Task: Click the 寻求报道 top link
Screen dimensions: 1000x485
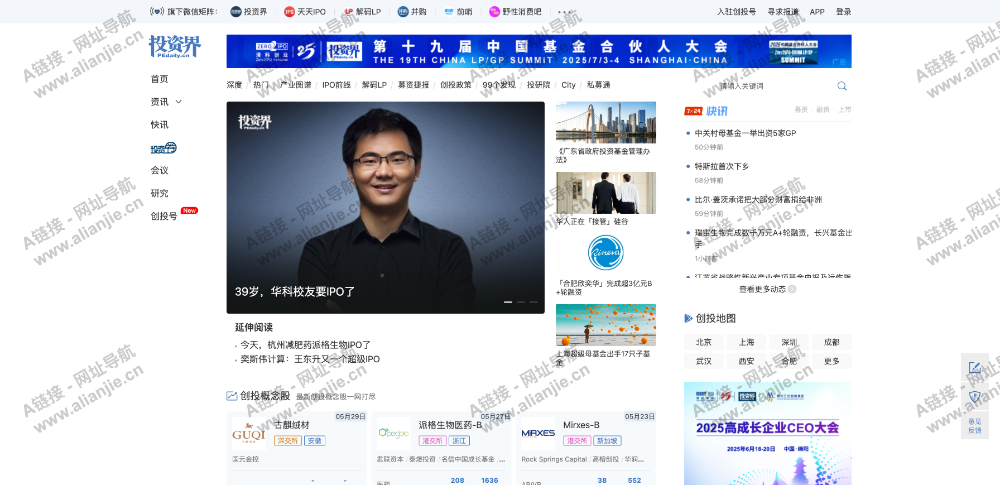Action: point(783,11)
